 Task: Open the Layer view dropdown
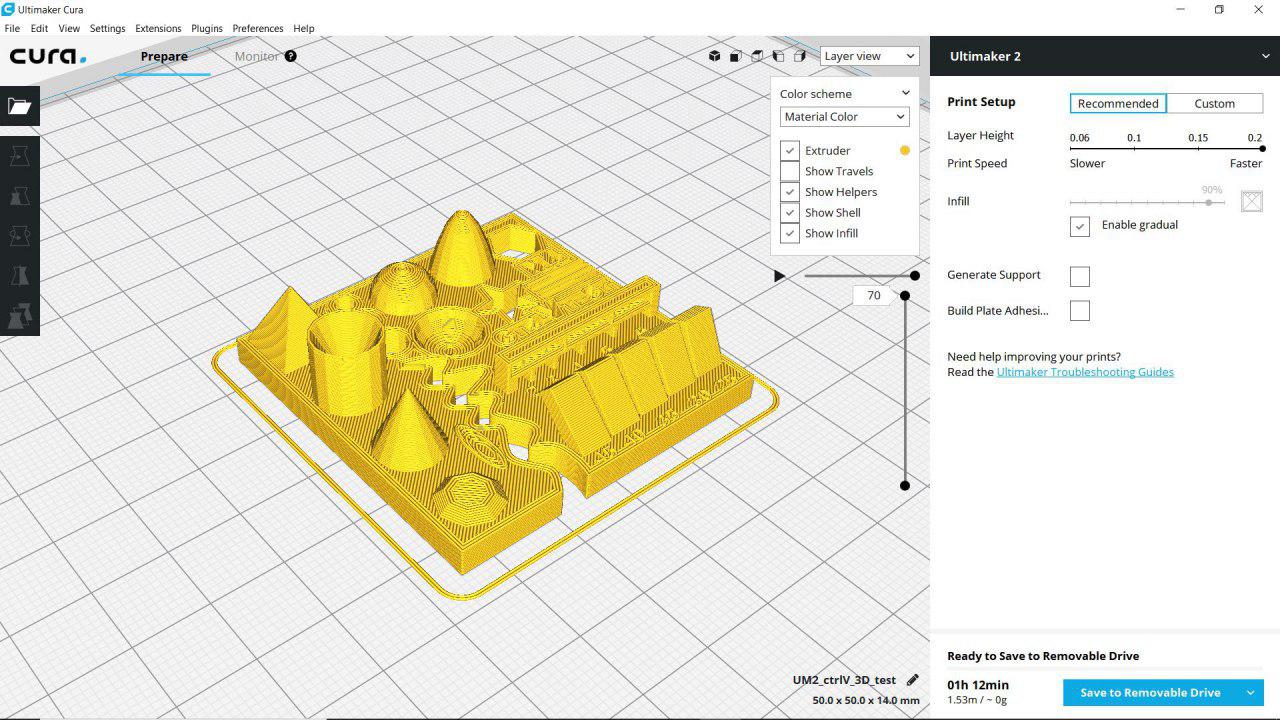[x=869, y=56]
